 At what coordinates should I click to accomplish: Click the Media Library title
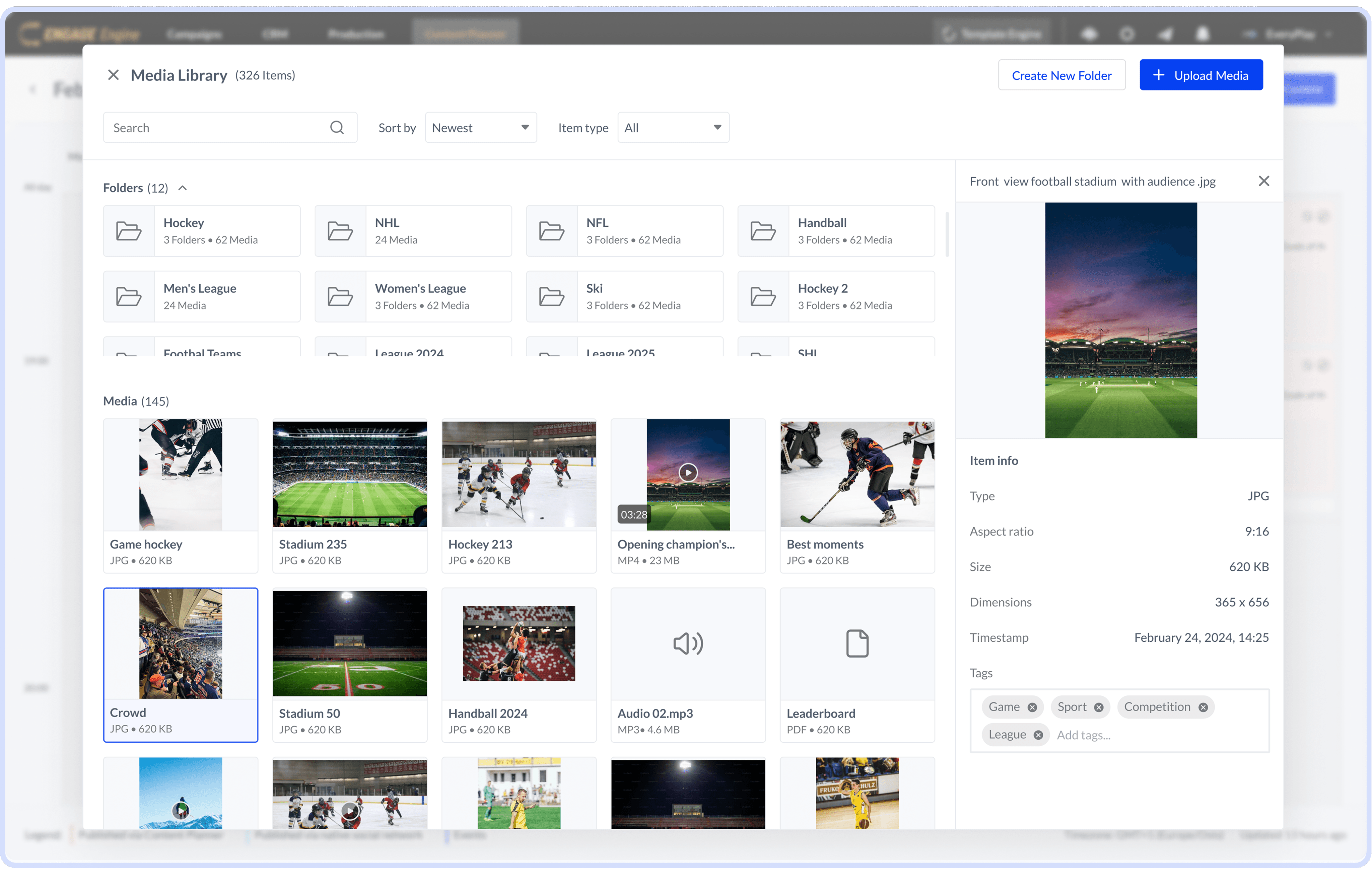(179, 75)
